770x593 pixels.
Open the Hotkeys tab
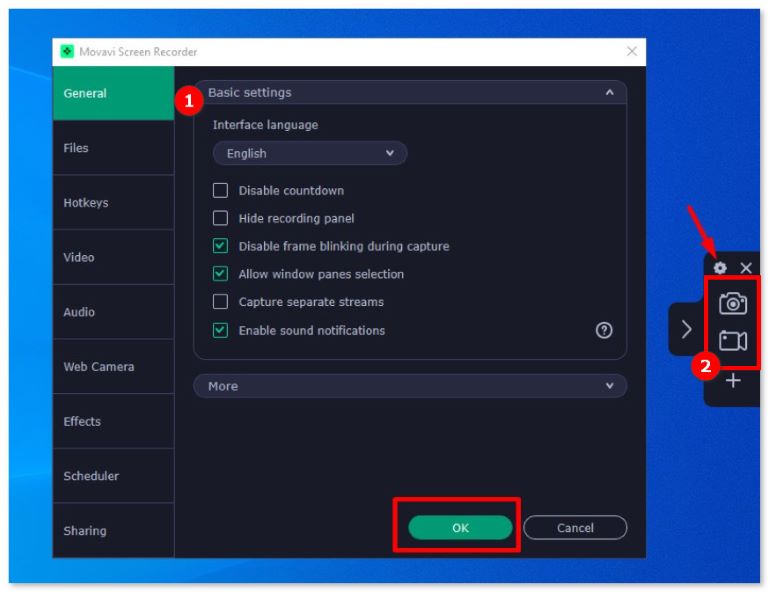113,202
